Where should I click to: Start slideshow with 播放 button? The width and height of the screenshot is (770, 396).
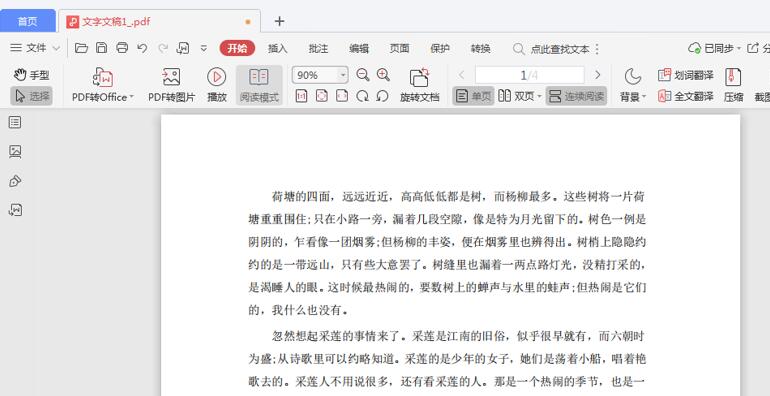(x=217, y=85)
